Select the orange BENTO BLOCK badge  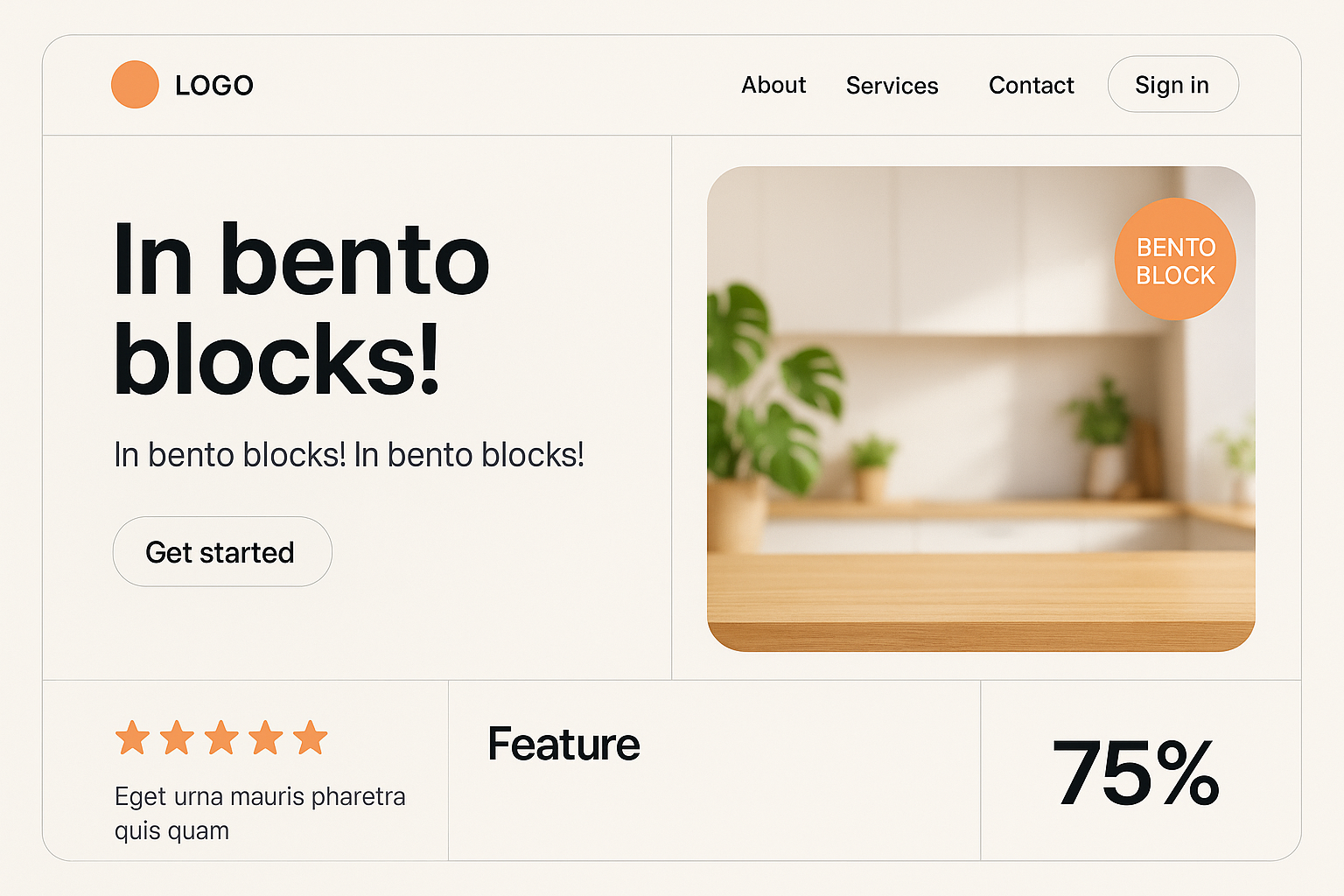coord(1175,260)
